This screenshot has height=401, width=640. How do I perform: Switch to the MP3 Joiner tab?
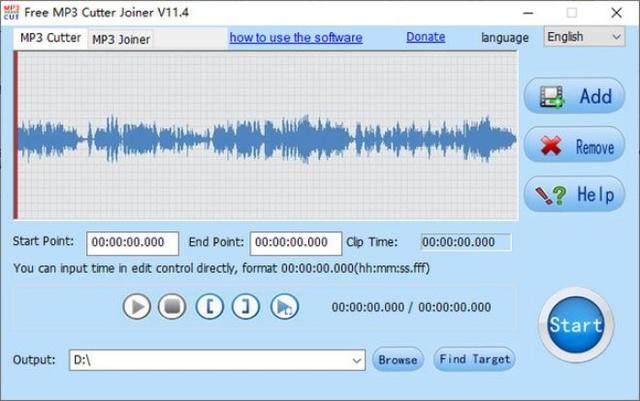121,40
